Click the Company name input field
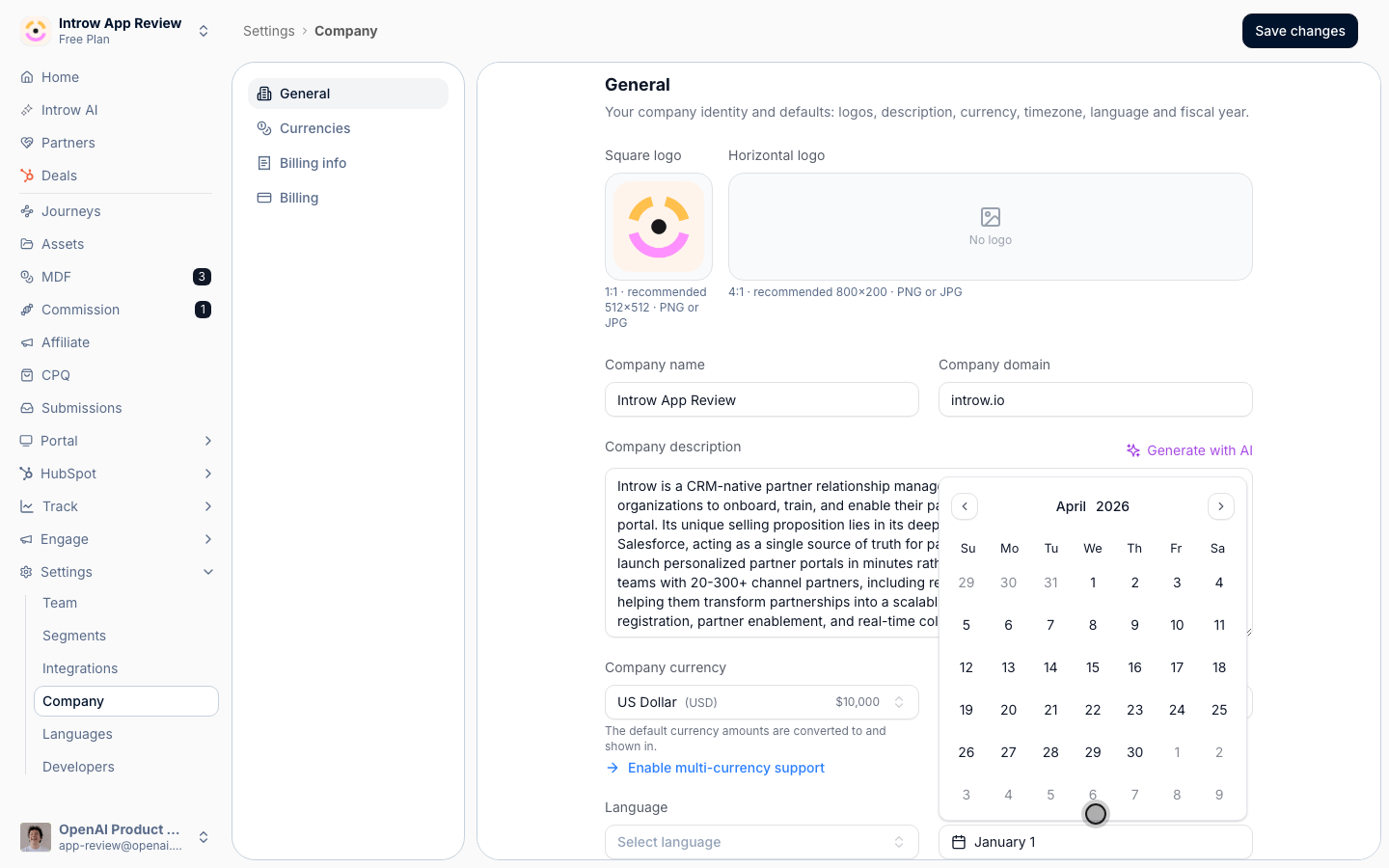Image resolution: width=1389 pixels, height=868 pixels. 762,400
